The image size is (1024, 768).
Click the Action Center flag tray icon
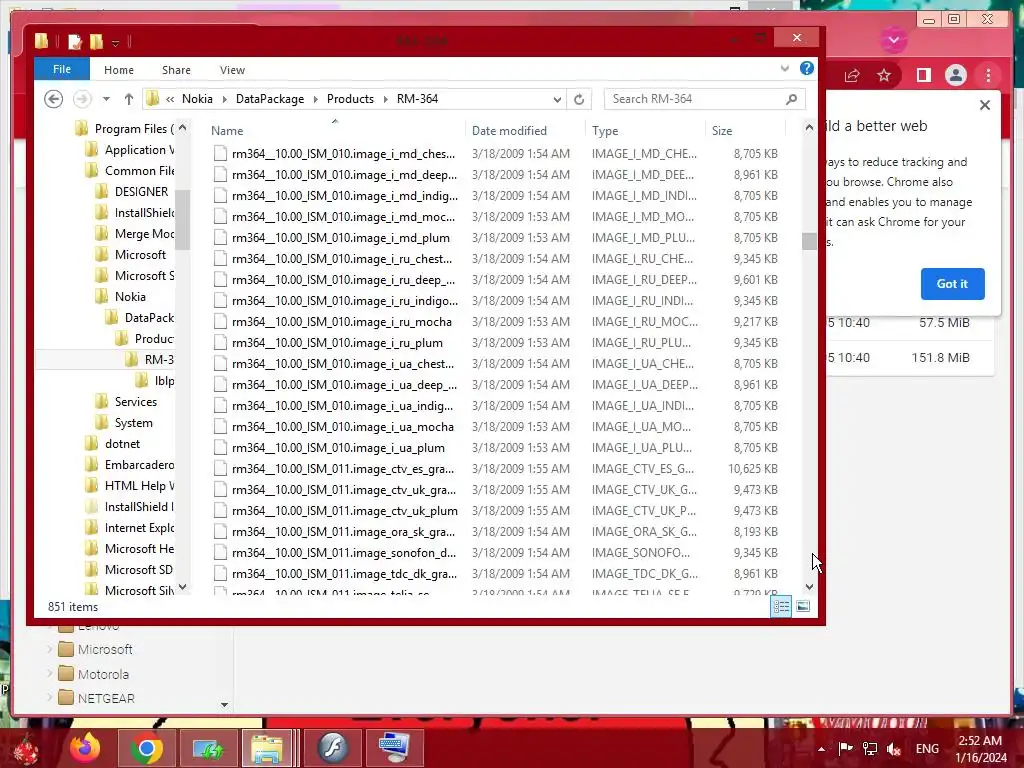[x=846, y=748]
